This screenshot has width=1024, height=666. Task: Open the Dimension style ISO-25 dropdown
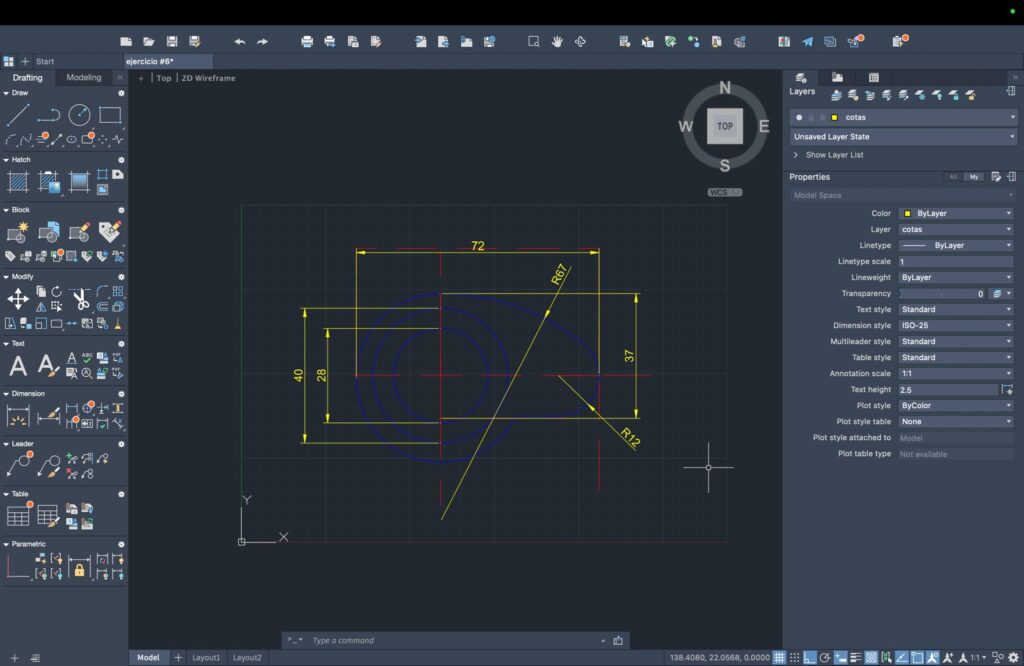[x=955, y=325]
